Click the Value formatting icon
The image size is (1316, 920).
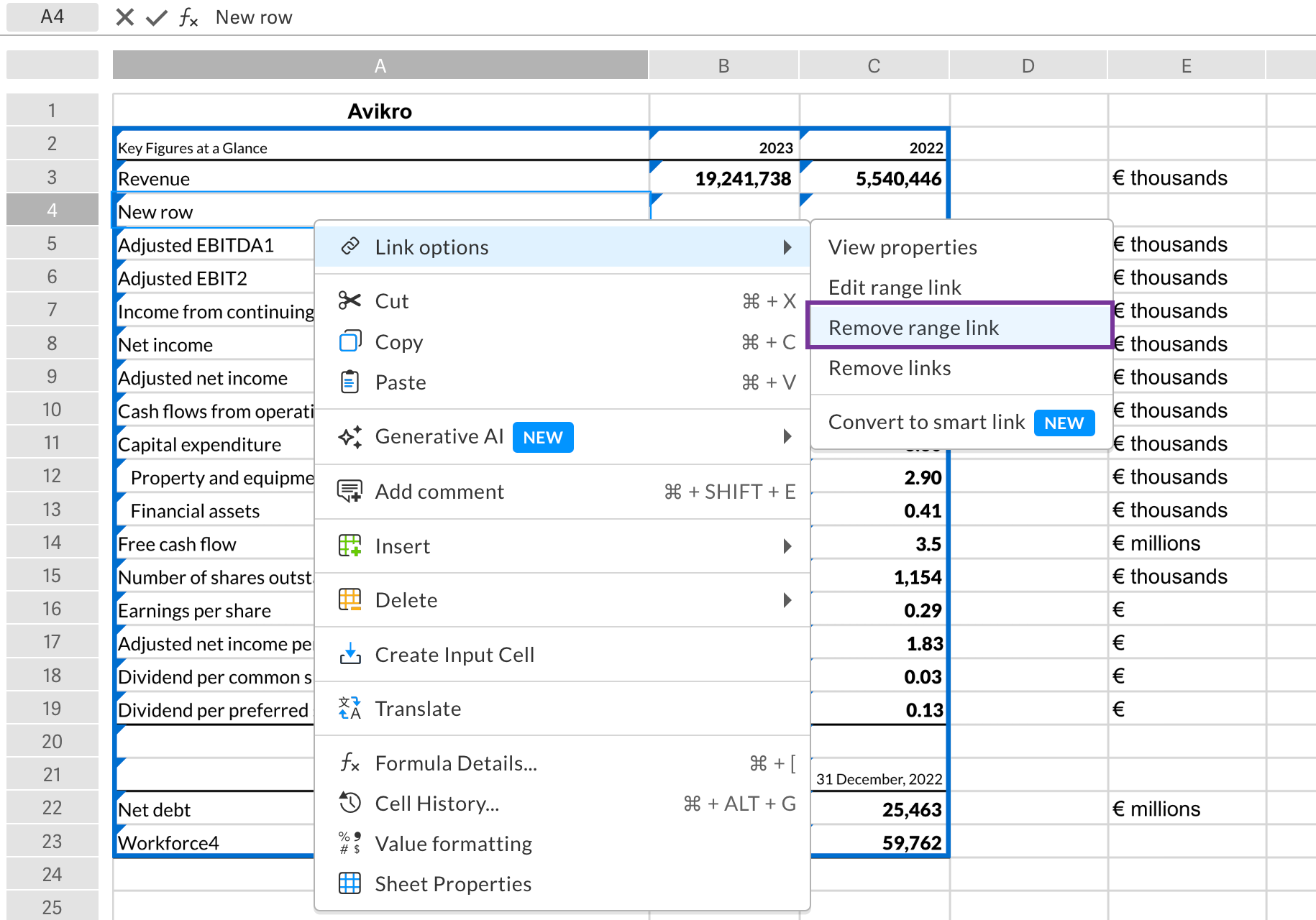(349, 842)
